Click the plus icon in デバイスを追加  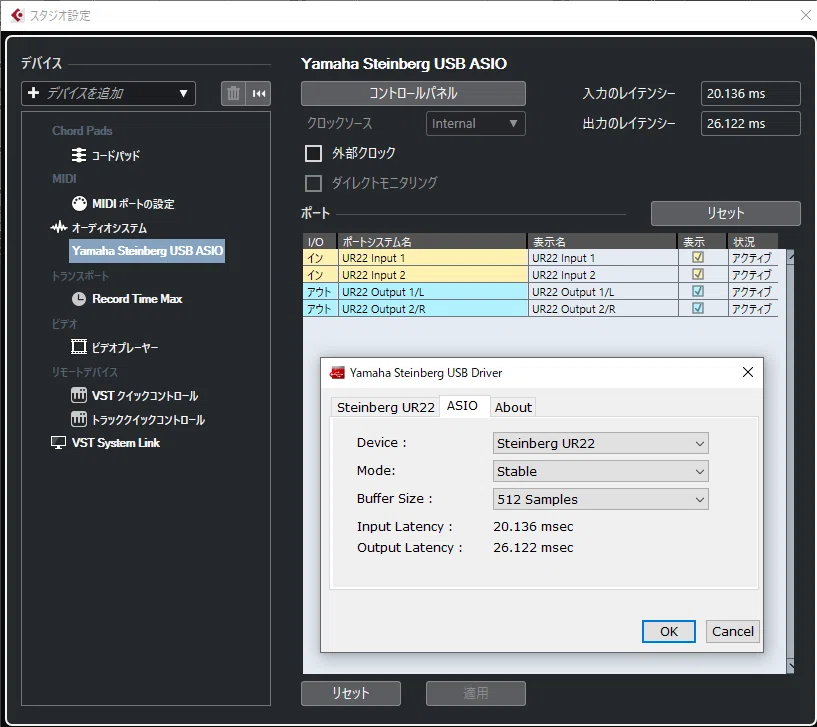click(33, 93)
